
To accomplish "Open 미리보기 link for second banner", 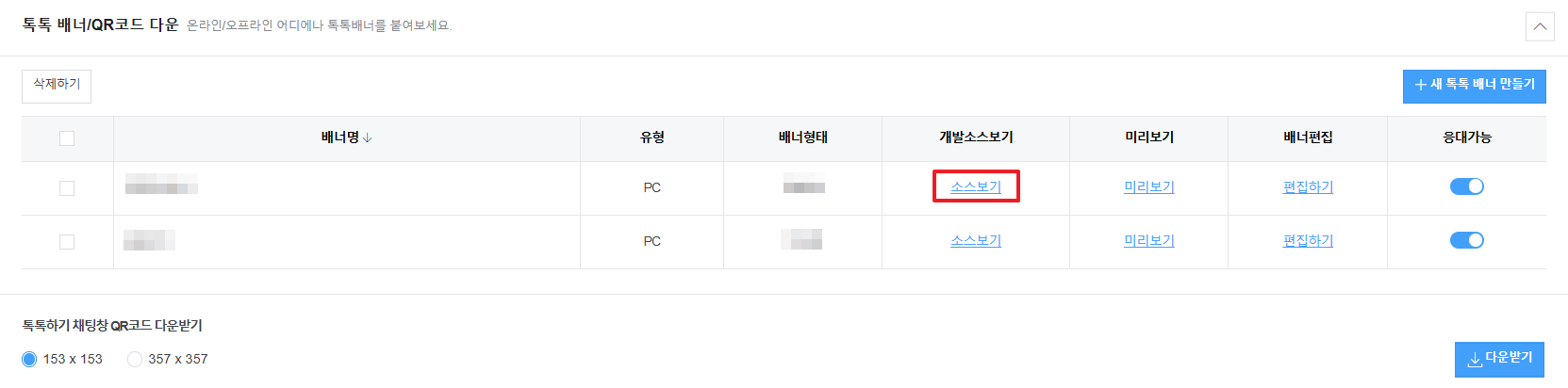I will (x=1149, y=241).
